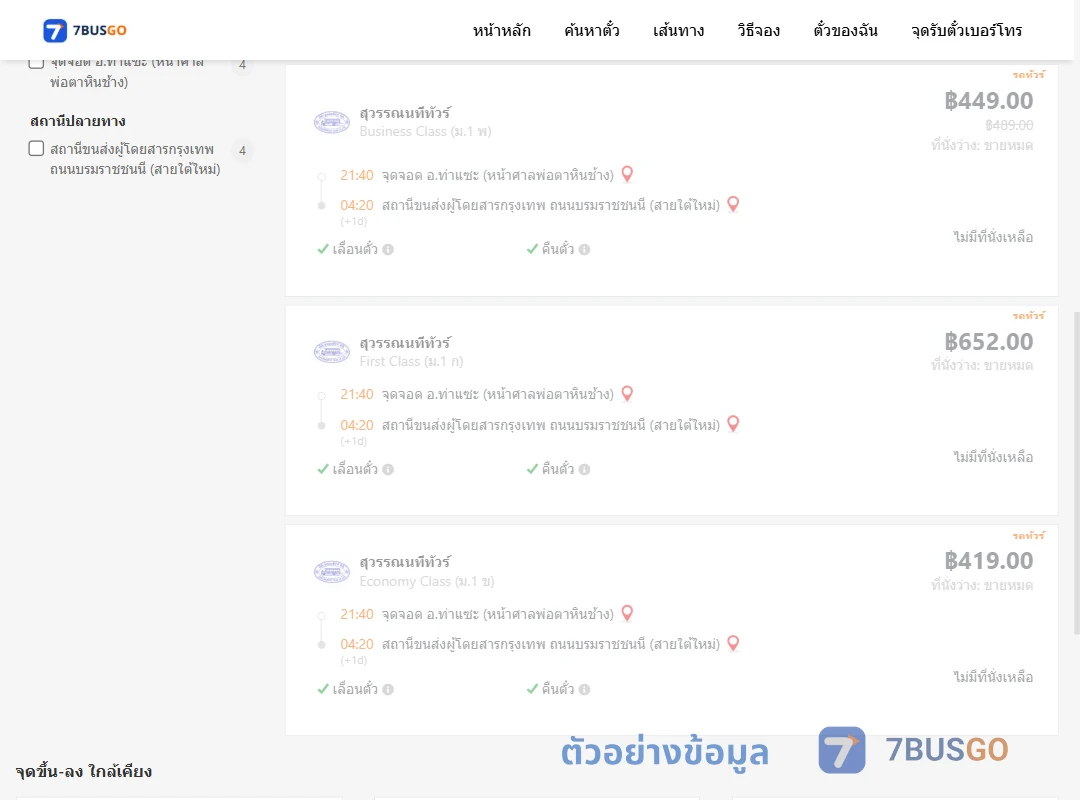Click the ฿652.00 price

[988, 342]
